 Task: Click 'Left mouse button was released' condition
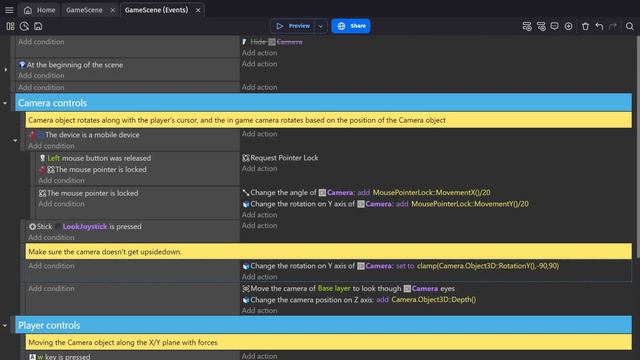point(99,158)
